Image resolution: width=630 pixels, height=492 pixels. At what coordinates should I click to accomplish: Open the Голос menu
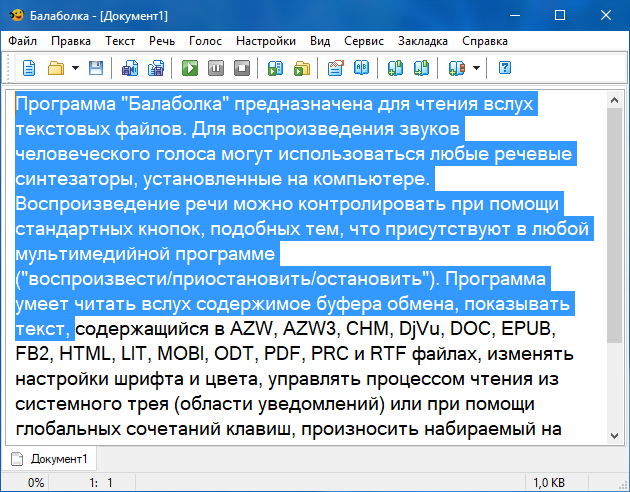[205, 41]
